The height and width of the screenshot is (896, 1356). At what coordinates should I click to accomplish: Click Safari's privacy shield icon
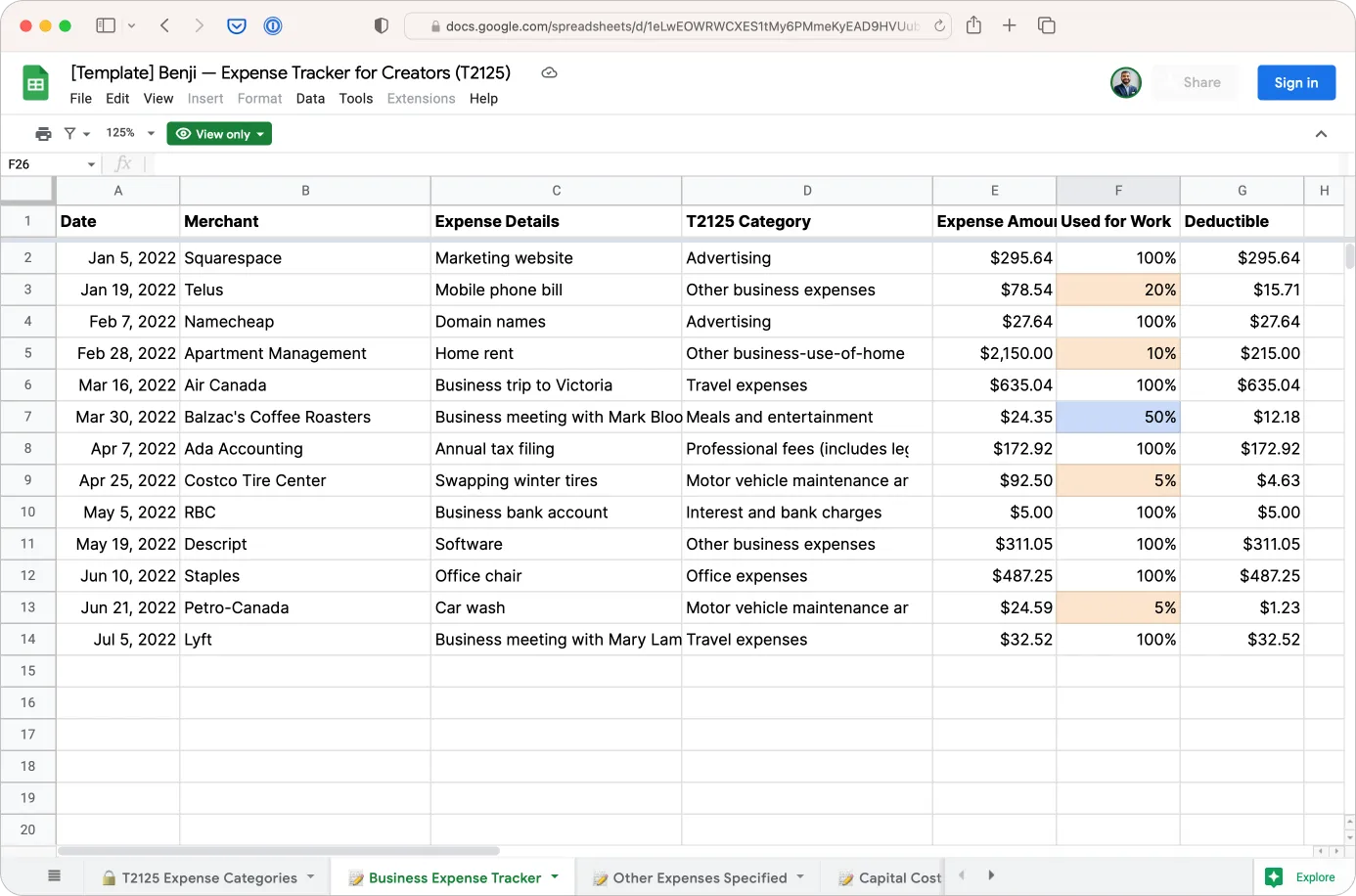[381, 25]
